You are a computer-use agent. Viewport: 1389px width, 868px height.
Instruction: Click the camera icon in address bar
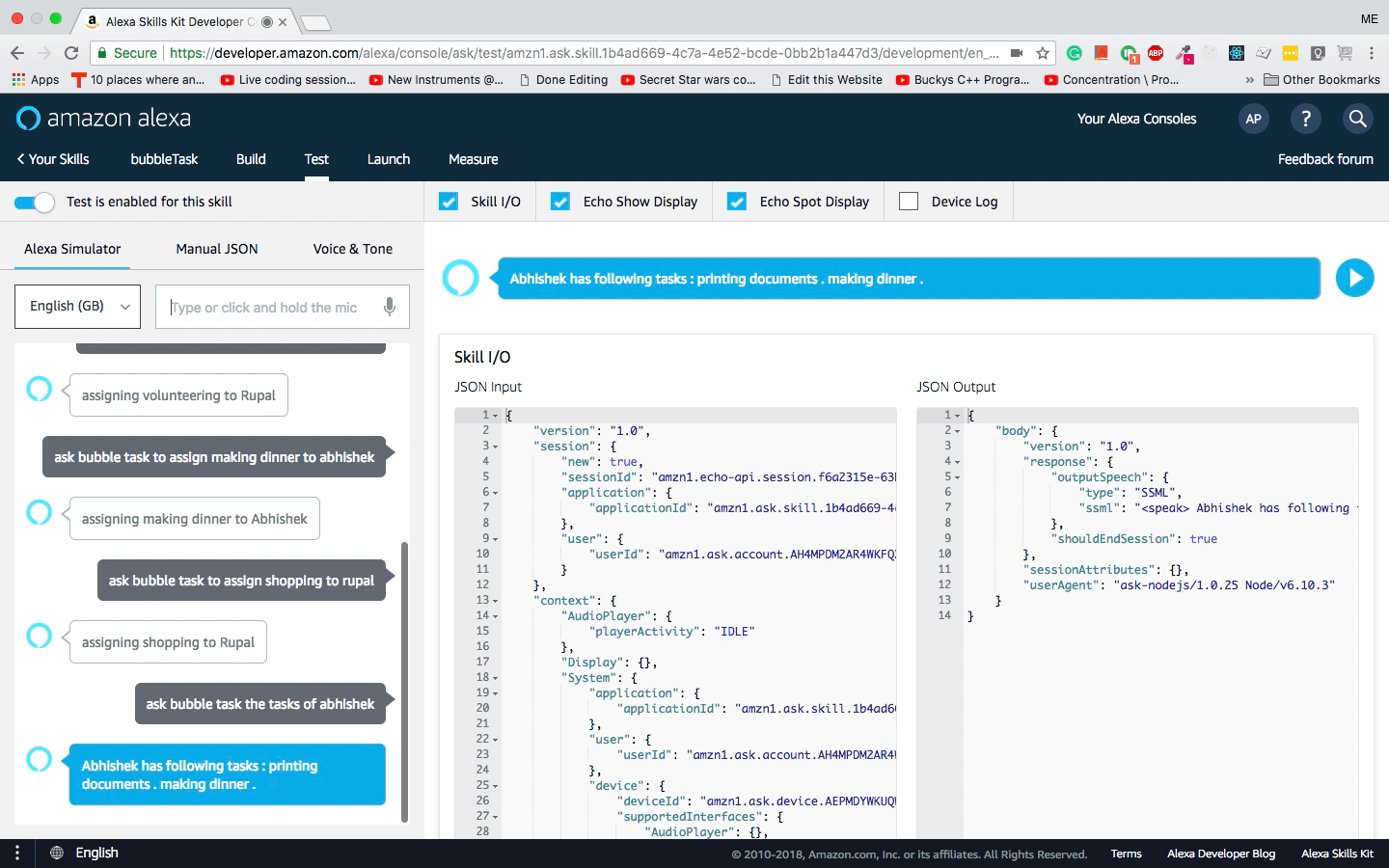tap(1017, 53)
